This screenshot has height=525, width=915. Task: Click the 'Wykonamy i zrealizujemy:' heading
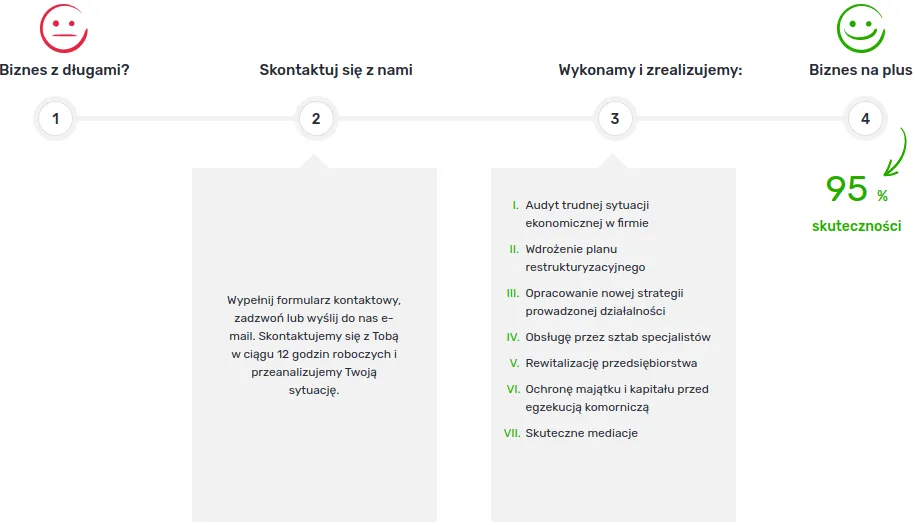click(x=650, y=70)
